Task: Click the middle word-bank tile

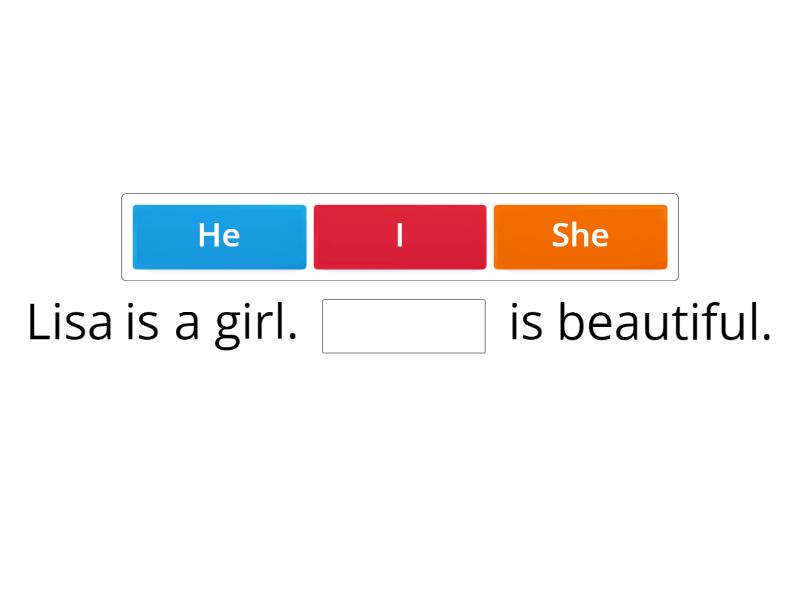Action: (400, 236)
